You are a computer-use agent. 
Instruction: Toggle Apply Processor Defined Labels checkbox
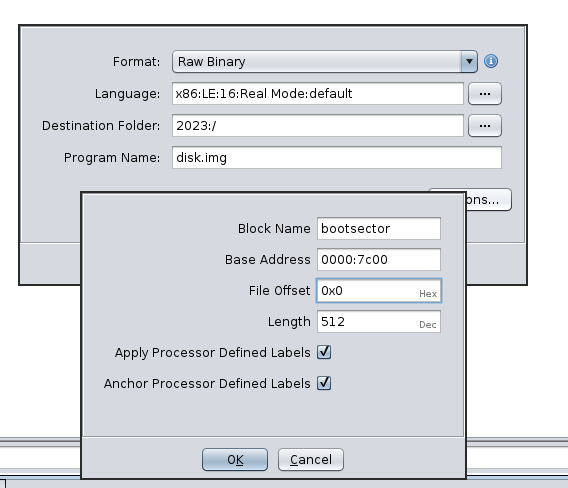coord(324,352)
